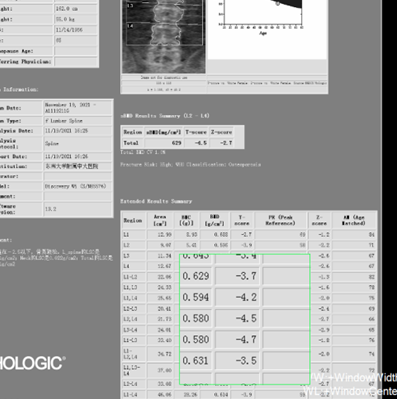The width and height of the screenshot is (397, 399).
Task: Click magnified T-score value -4.7
Action: (246, 340)
